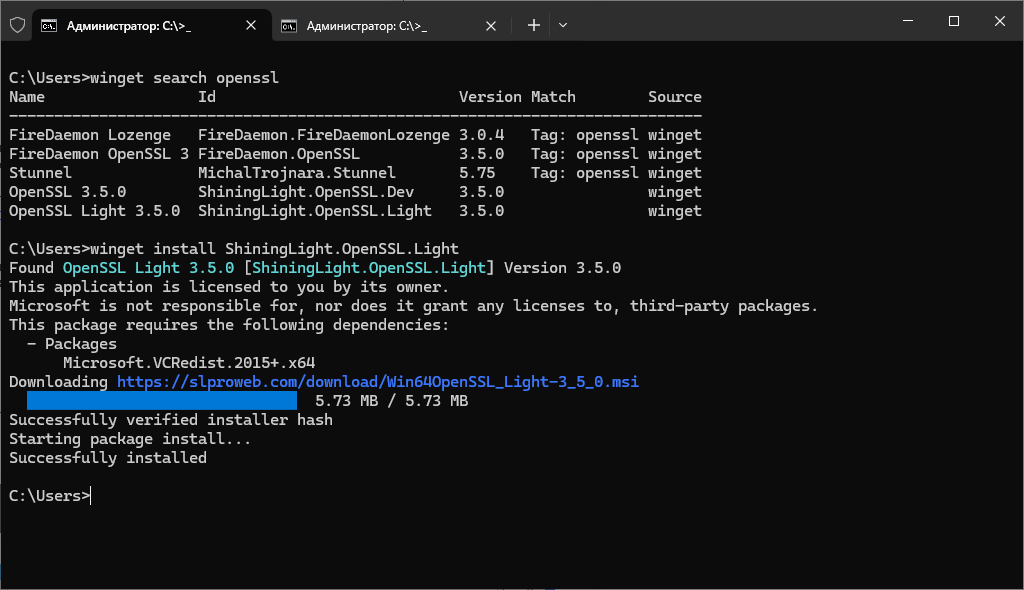The image size is (1024, 590).
Task: Switch to the first Администратор tab
Action: 152,25
